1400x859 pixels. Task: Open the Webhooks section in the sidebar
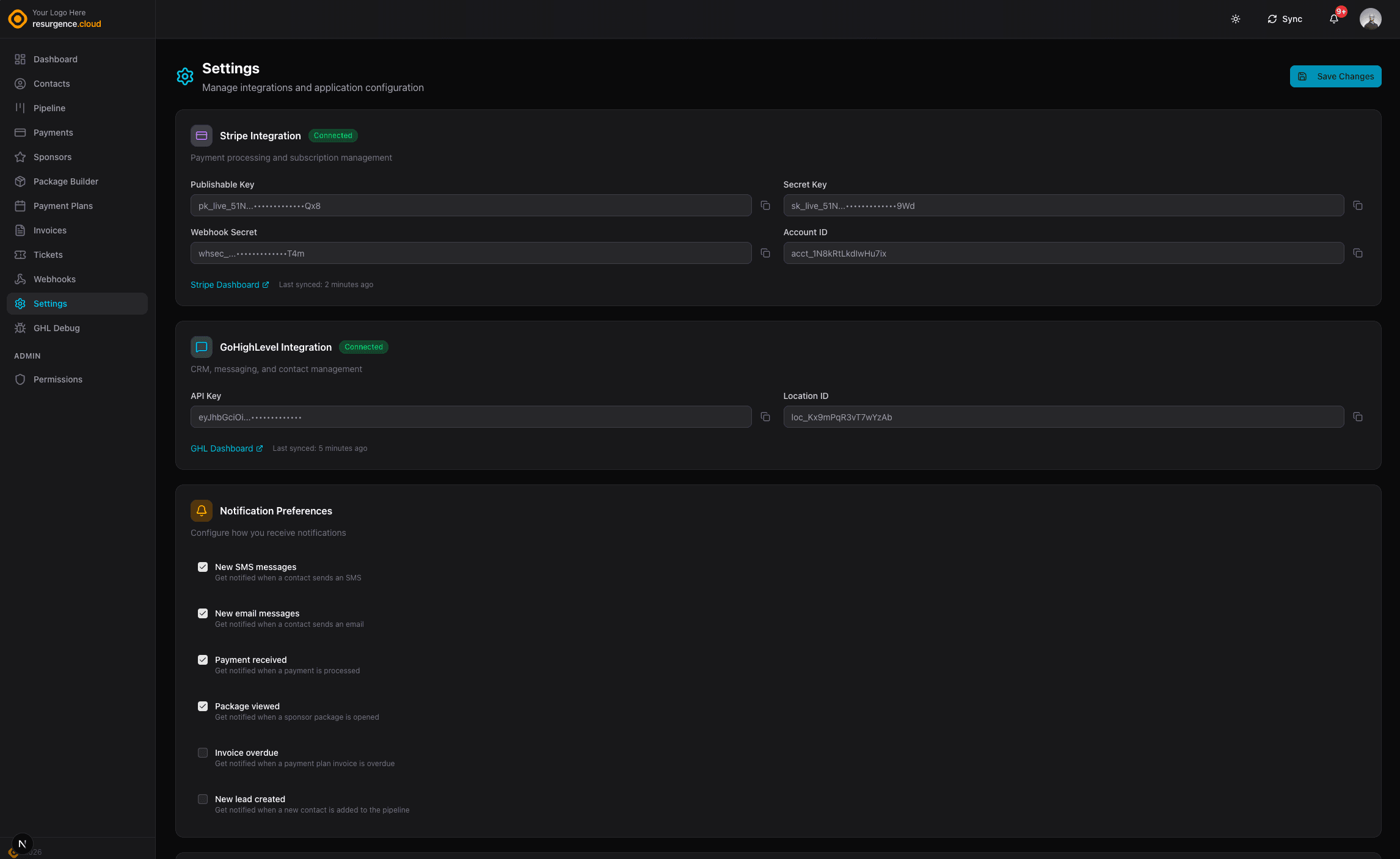pyautogui.click(x=54, y=279)
